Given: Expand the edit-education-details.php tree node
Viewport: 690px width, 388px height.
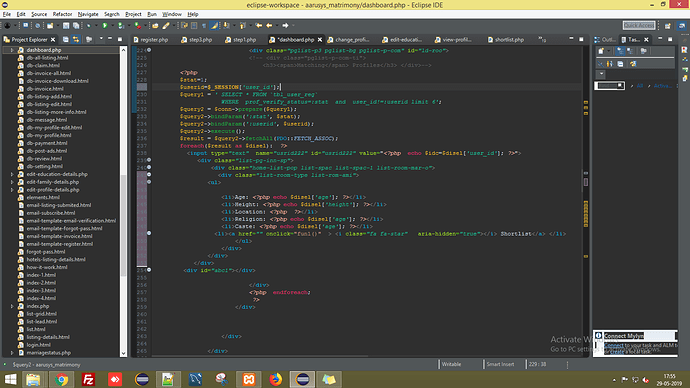Looking at the screenshot, I should (x=12, y=174).
